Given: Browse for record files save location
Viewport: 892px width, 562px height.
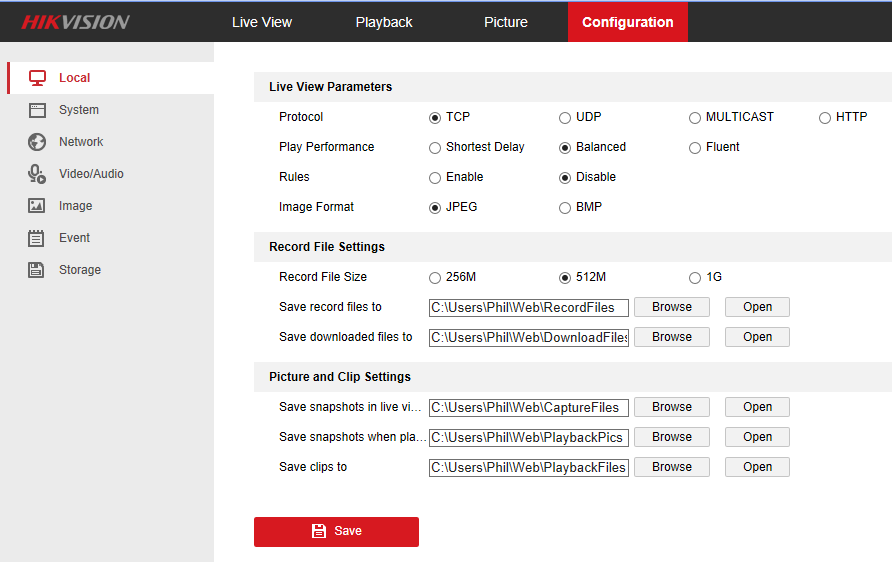Looking at the screenshot, I should (671, 307).
